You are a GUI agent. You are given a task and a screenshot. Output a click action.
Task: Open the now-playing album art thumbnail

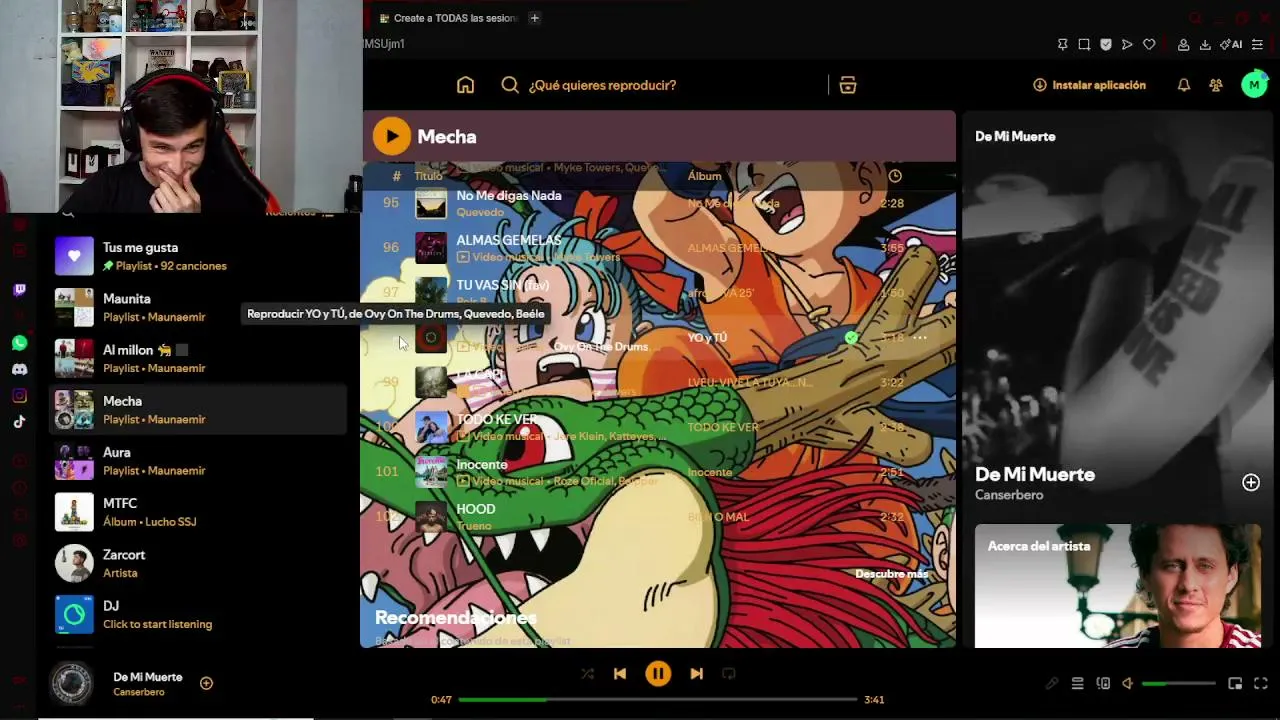tap(72, 684)
